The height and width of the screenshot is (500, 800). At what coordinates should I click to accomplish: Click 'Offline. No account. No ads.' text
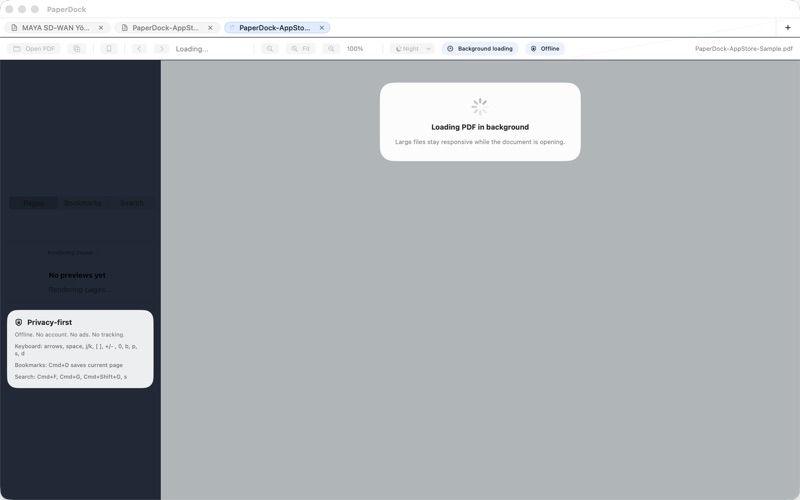tap(69, 335)
